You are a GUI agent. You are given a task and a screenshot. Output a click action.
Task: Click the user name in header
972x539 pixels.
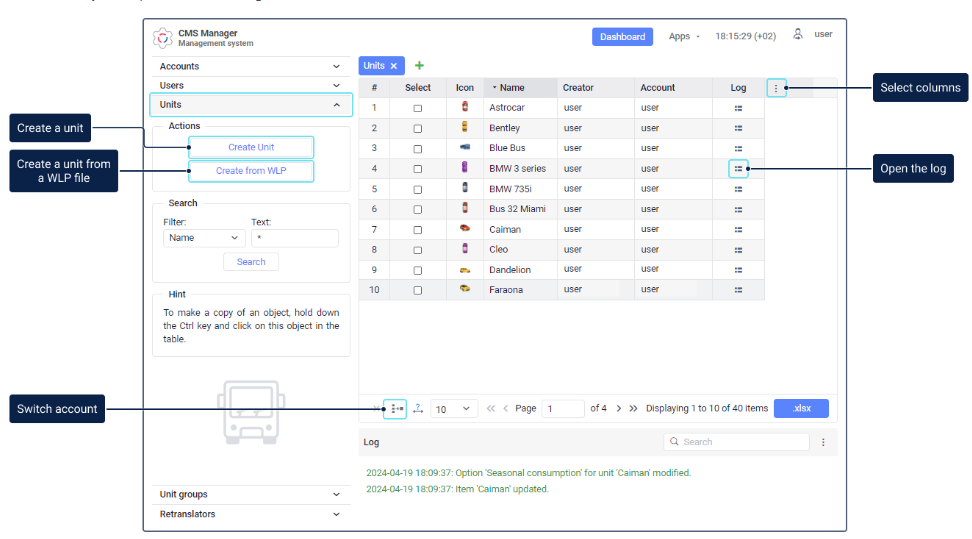823,34
